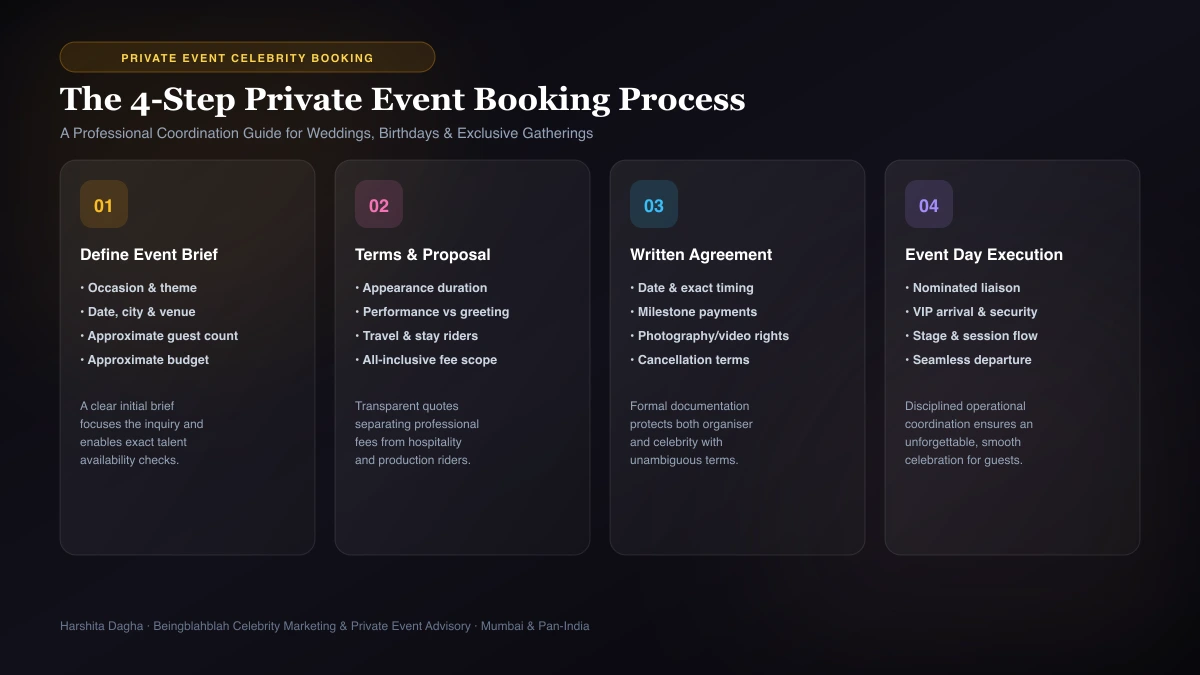The image size is (1200, 675).
Task: Click the 01 step number badge
Action: 104,204
